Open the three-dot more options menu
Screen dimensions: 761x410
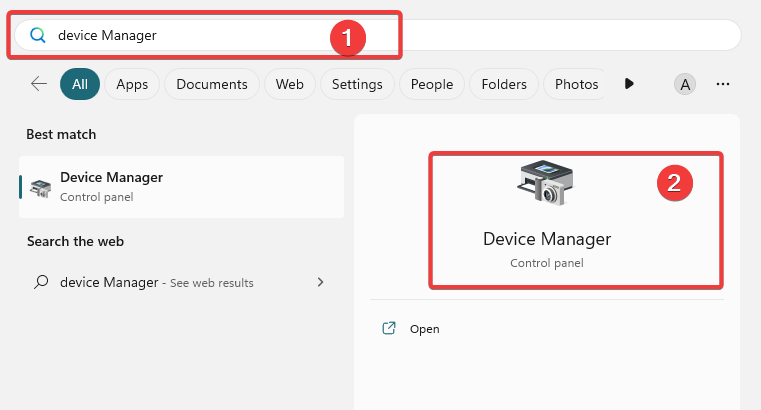pyautogui.click(x=723, y=84)
